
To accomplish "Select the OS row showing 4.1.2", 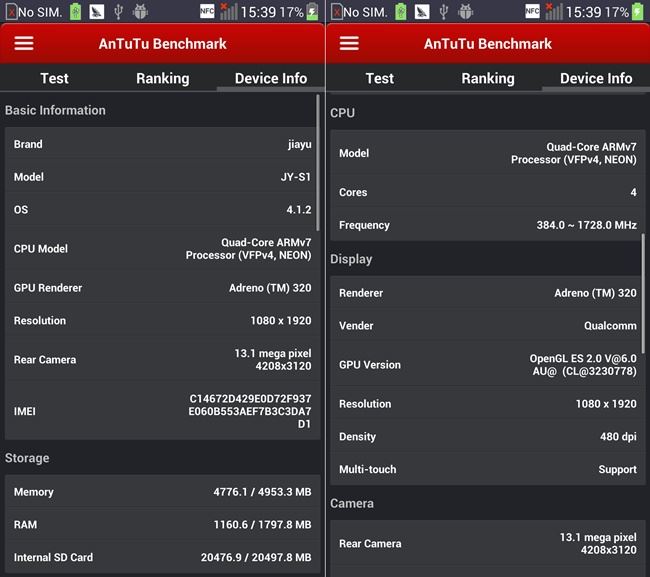I will tap(162, 210).
